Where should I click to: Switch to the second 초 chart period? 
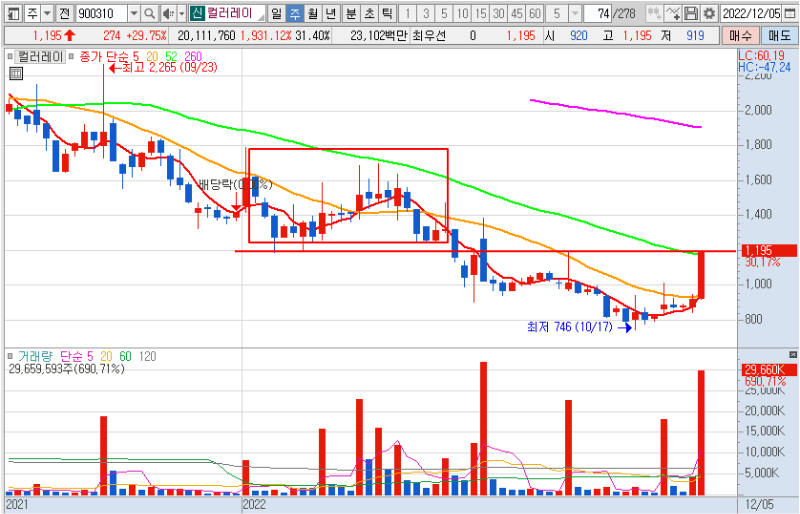[369, 13]
